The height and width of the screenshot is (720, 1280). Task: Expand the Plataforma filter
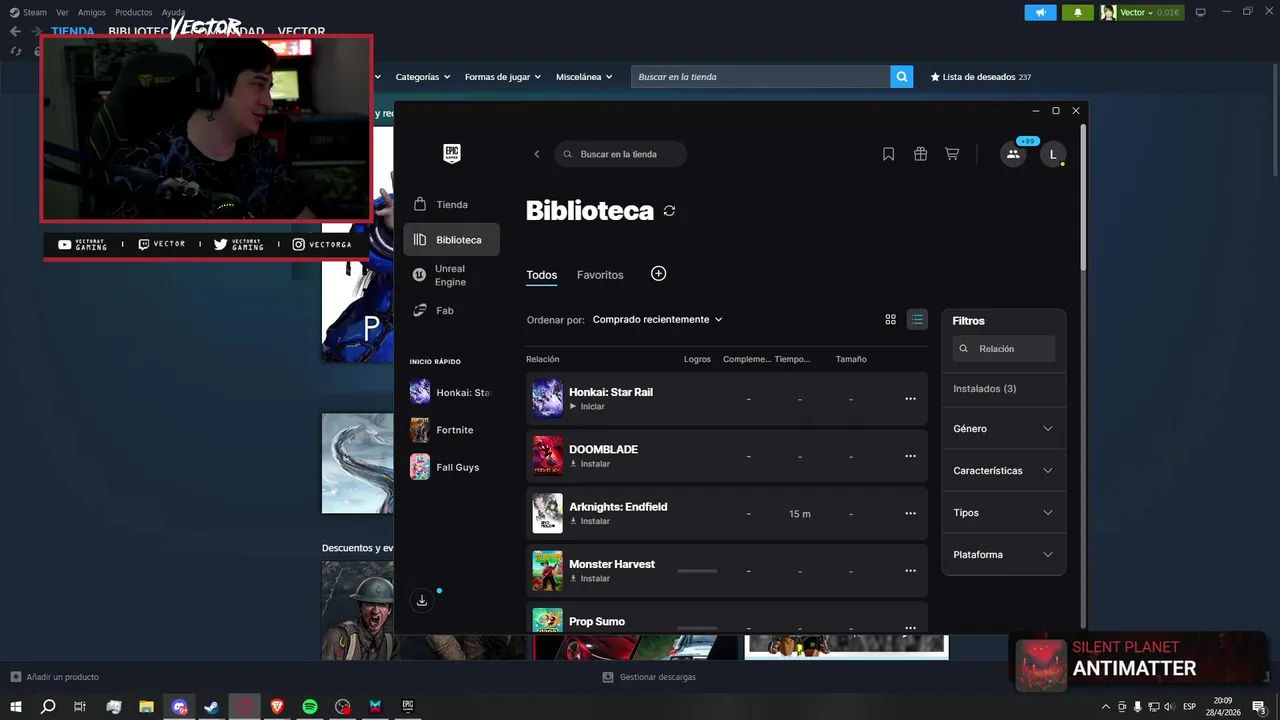tap(1003, 554)
